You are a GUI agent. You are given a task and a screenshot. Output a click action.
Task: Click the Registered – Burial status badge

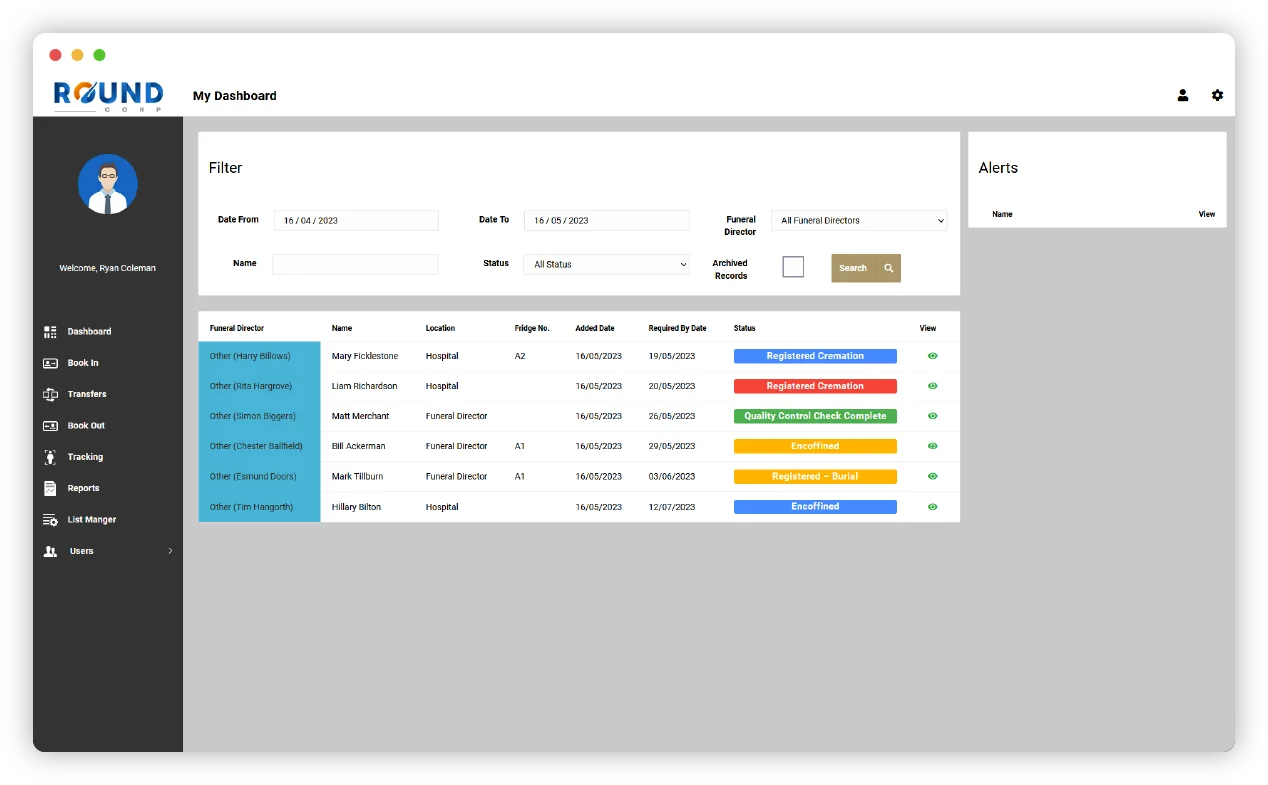815,476
